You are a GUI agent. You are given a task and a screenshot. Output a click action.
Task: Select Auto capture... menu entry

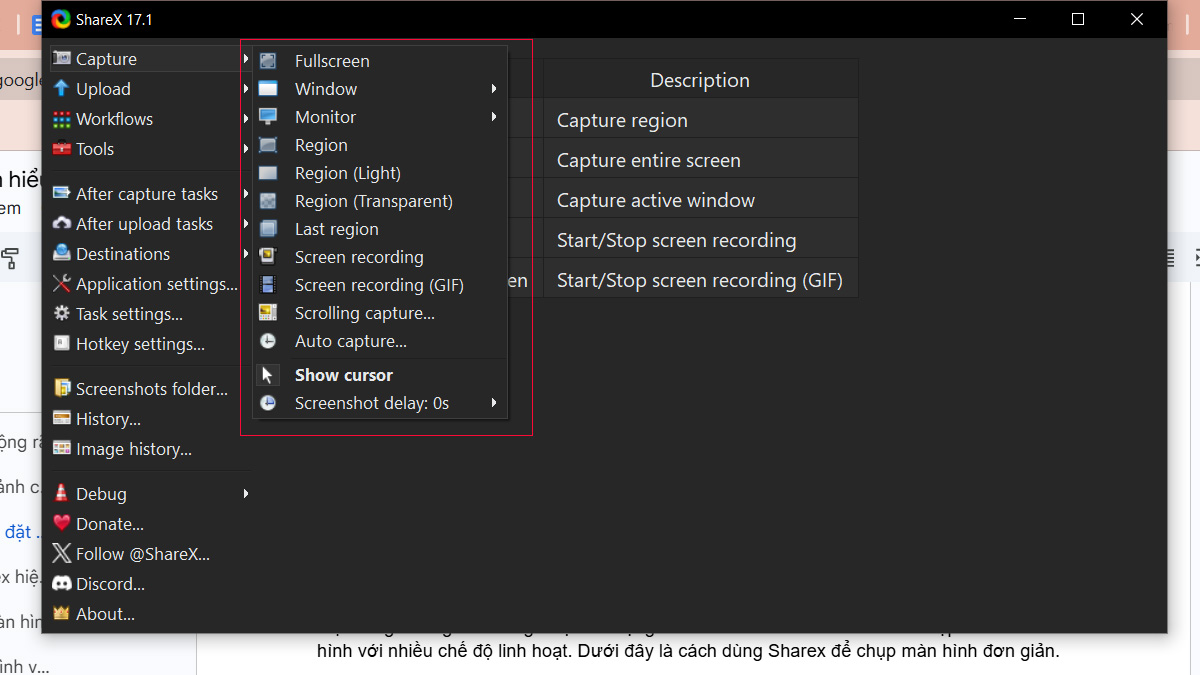[380, 341]
